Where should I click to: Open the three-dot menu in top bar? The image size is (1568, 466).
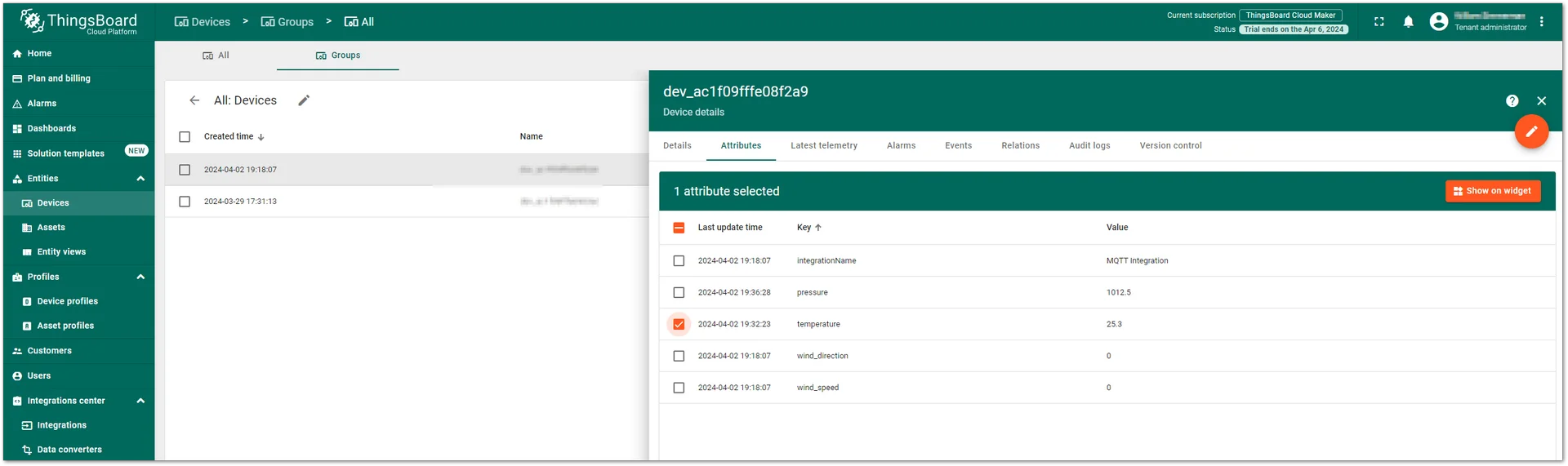1541,22
